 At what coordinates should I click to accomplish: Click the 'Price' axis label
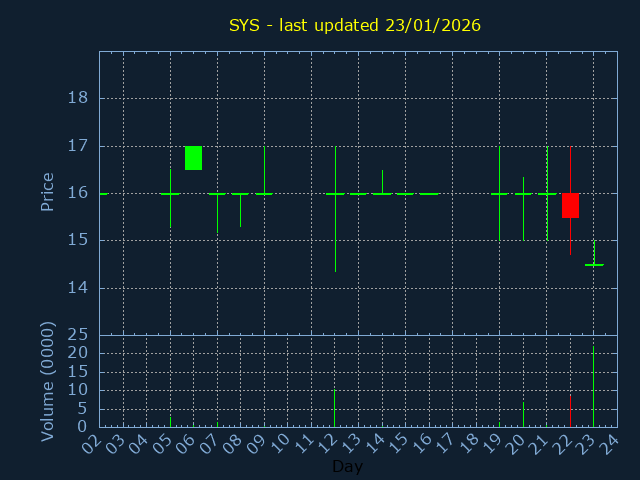[x=47, y=192]
